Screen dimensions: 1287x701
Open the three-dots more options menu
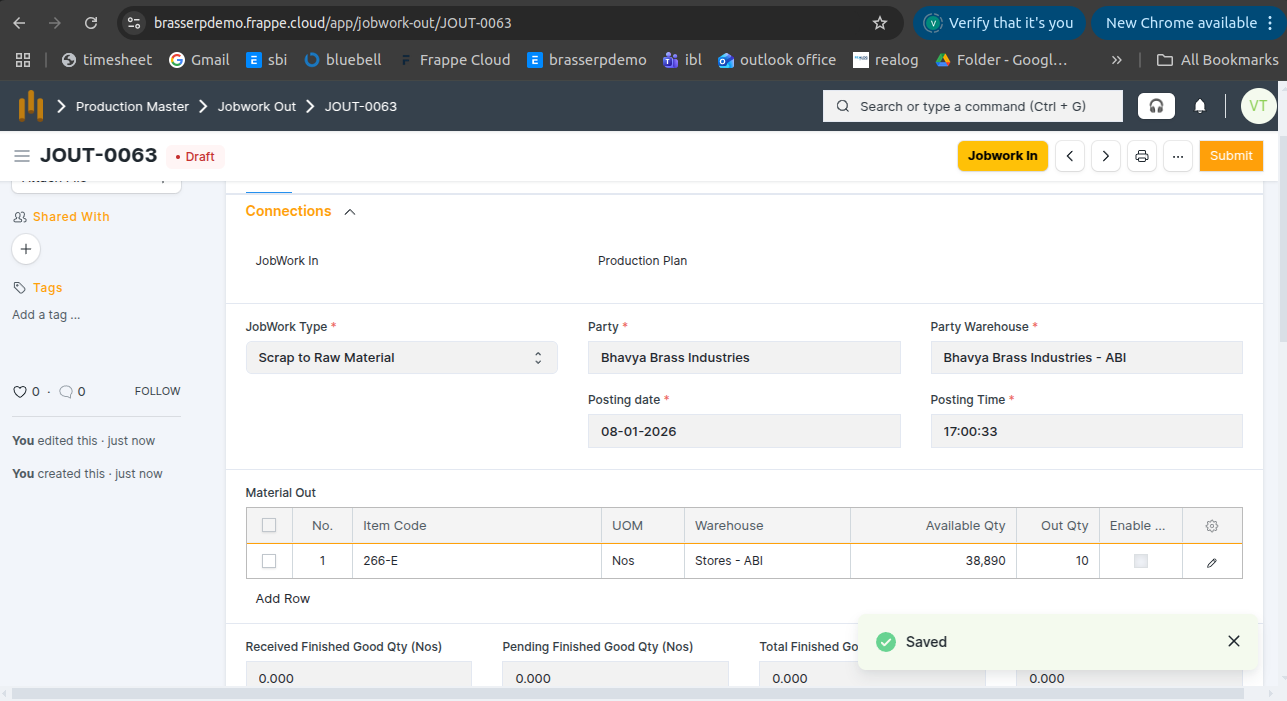1177,156
